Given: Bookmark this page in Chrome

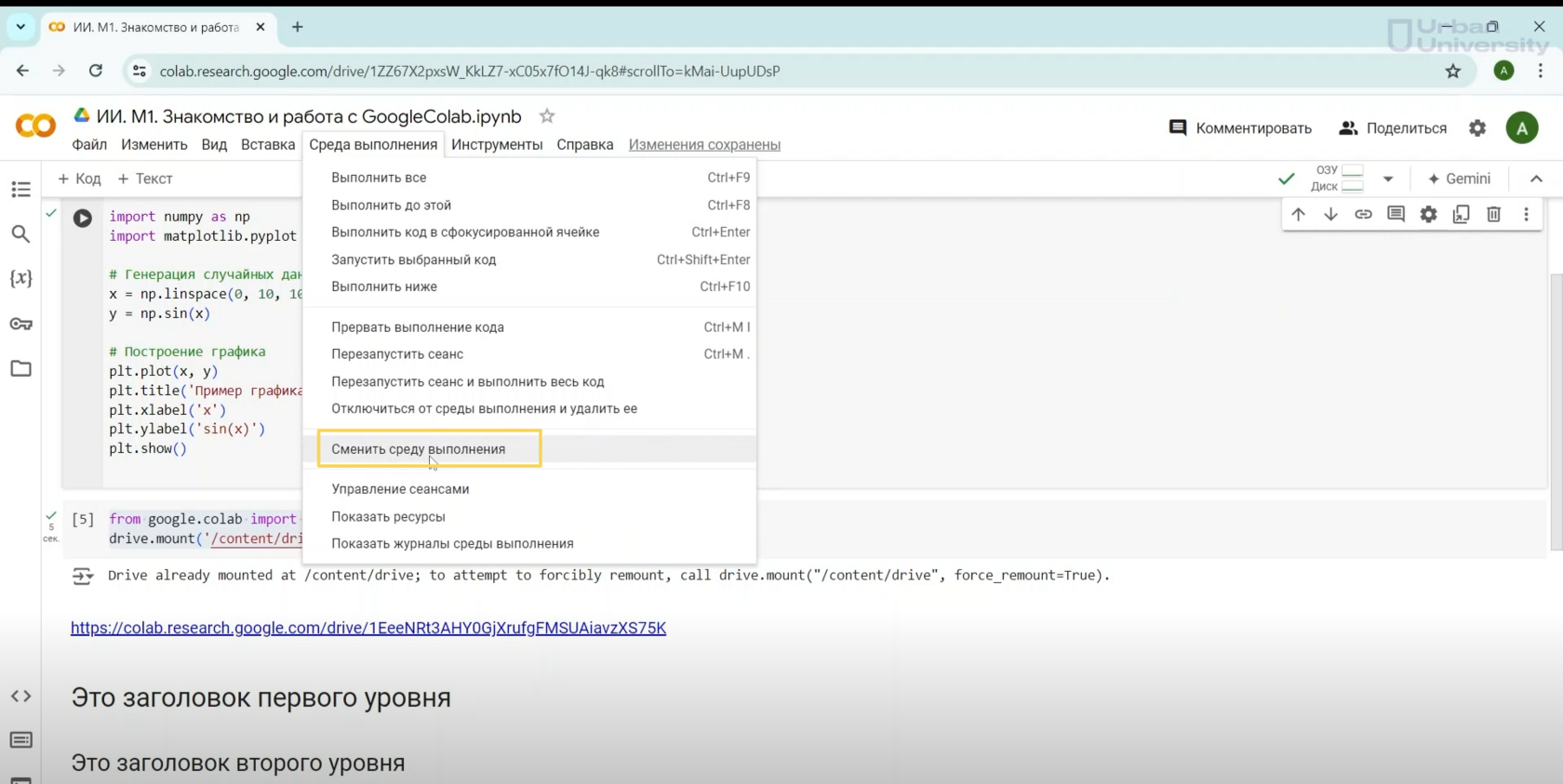Looking at the screenshot, I should point(1452,71).
